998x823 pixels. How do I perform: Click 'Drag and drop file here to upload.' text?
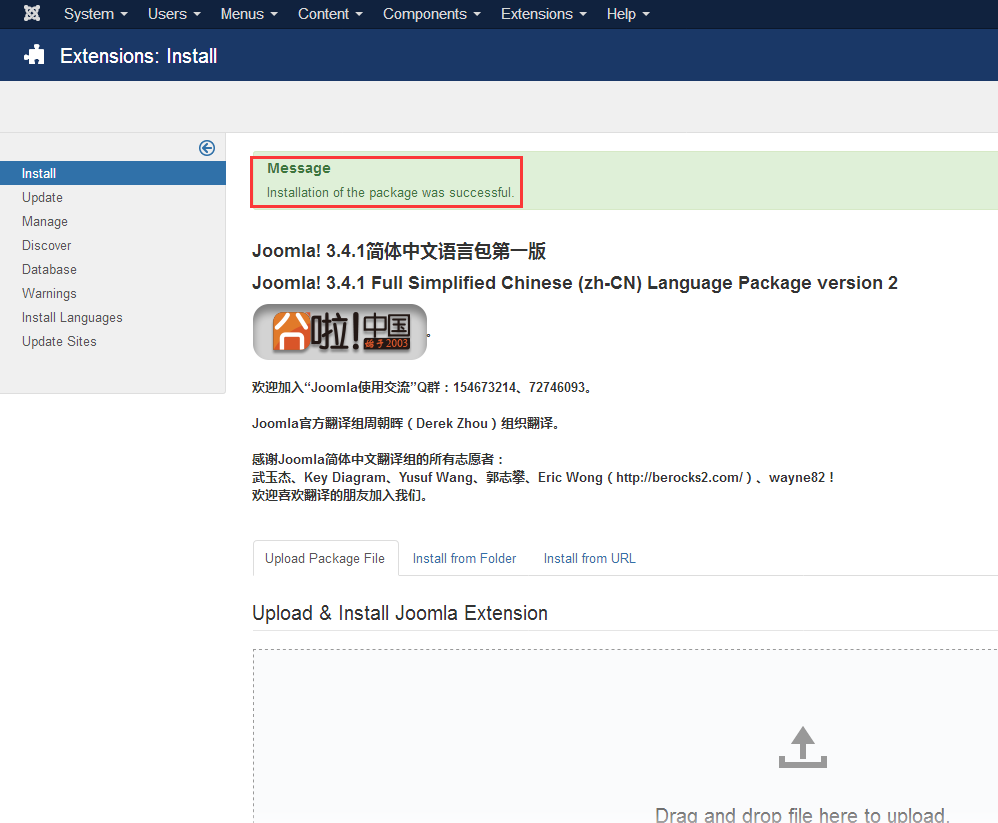pyautogui.click(x=803, y=815)
